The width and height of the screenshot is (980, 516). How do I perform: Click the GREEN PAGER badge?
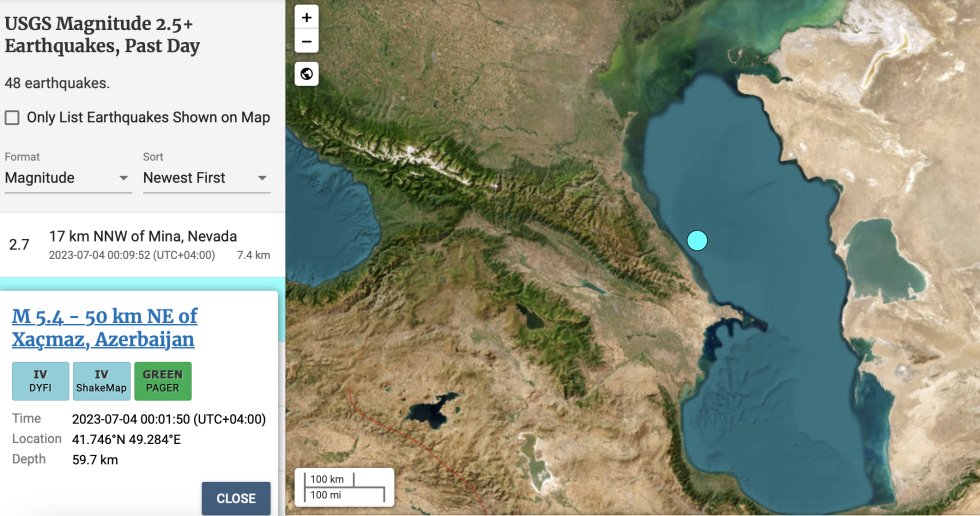pyautogui.click(x=162, y=381)
